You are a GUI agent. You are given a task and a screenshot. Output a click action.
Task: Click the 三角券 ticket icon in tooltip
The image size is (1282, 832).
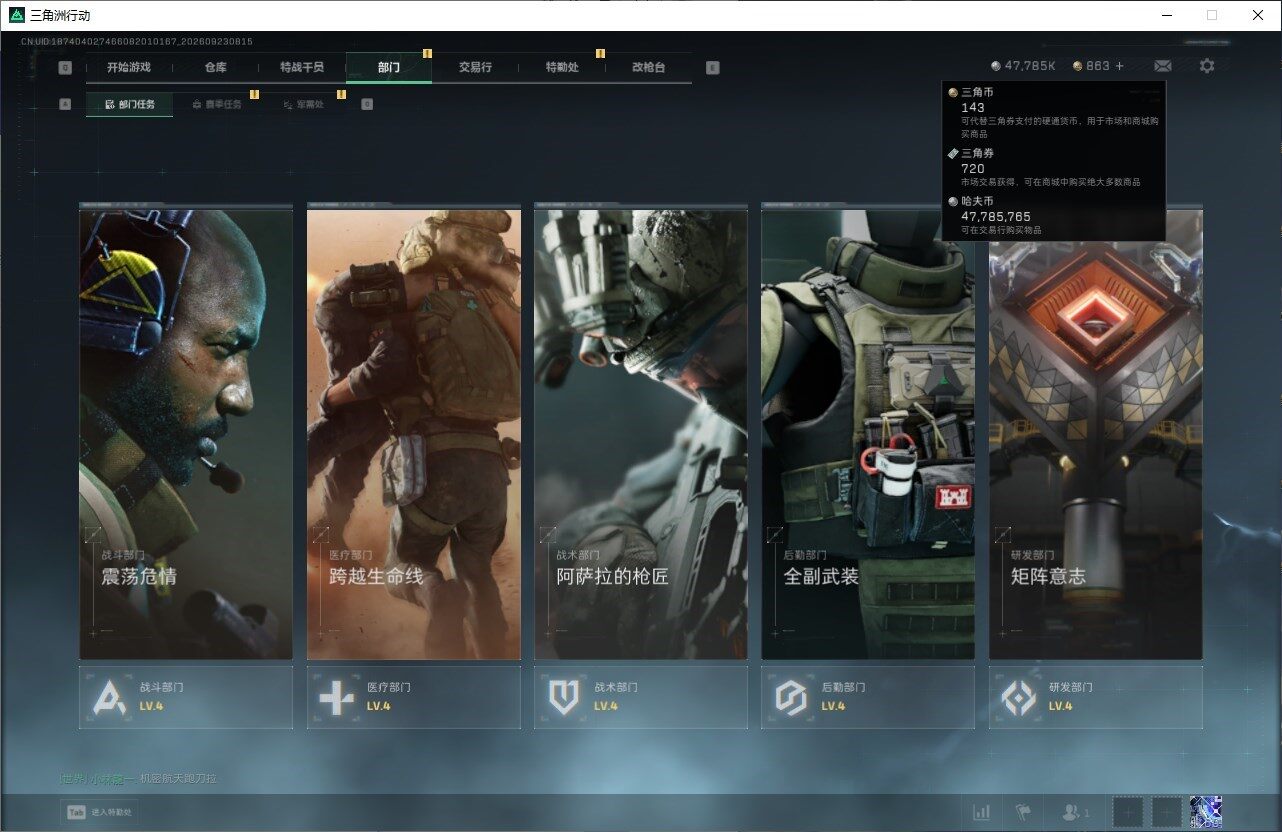(953, 153)
